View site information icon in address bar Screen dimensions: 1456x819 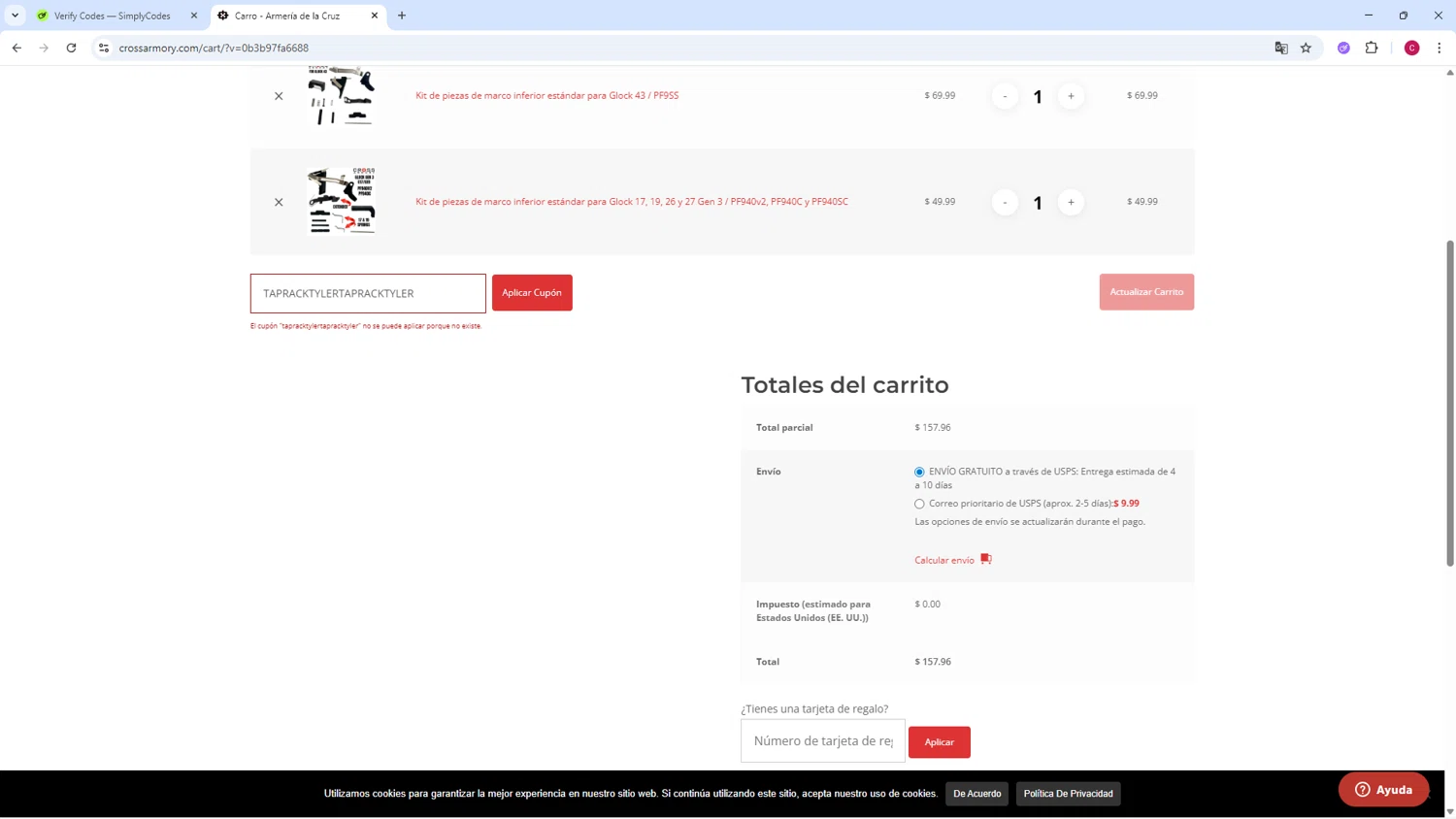(x=104, y=48)
